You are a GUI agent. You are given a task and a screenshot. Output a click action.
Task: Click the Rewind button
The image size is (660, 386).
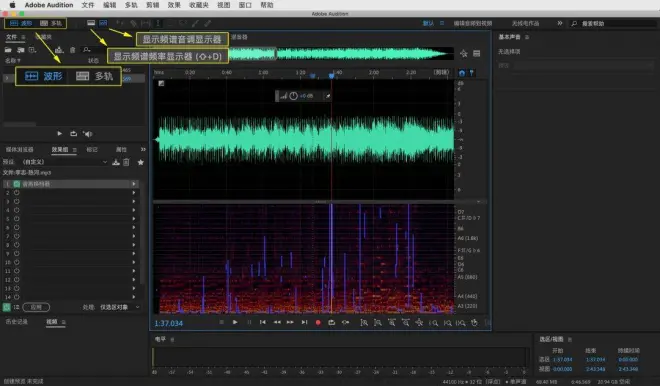coord(277,322)
